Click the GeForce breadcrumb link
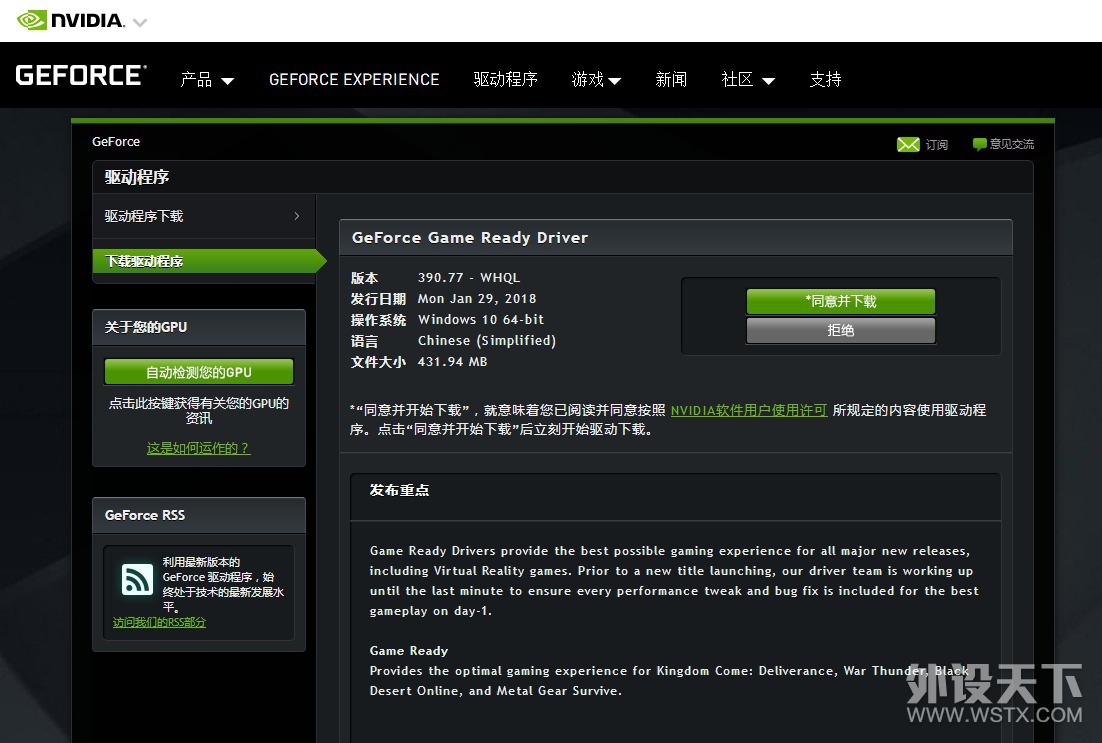Viewport: 1102px width, 743px height. pyautogui.click(x=116, y=141)
